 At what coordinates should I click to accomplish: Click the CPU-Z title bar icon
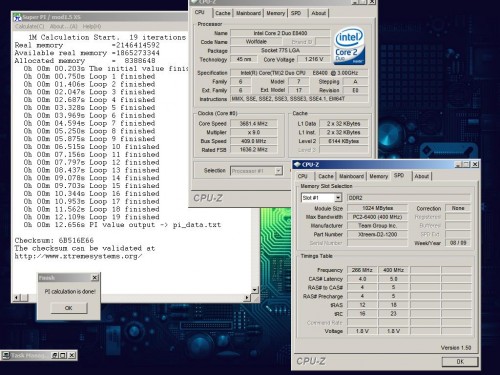(298, 164)
